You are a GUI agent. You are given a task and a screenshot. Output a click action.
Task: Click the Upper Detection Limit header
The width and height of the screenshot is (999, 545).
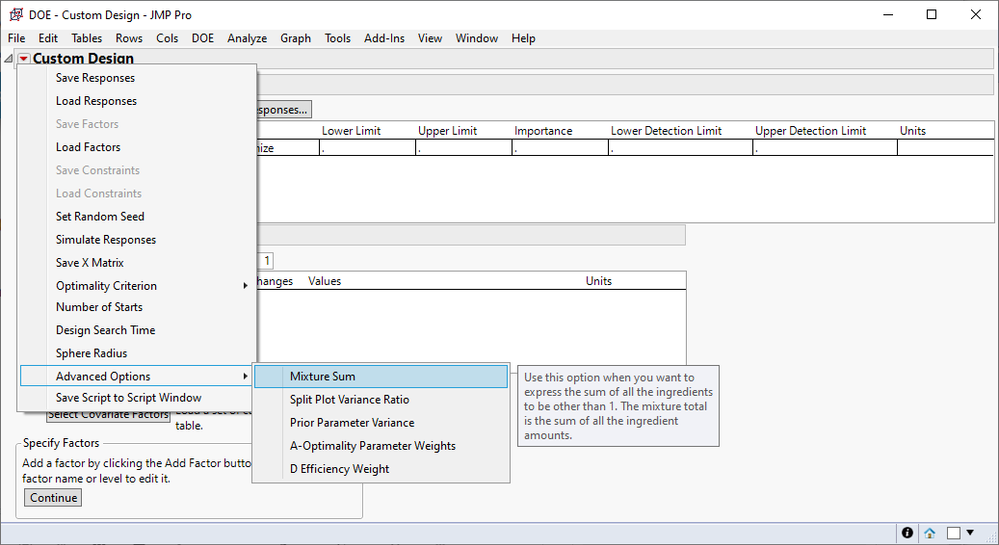pos(810,131)
